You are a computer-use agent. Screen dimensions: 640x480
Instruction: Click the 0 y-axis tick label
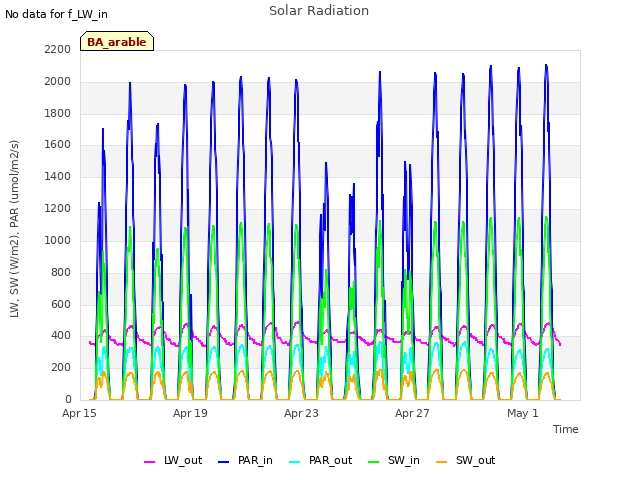[x=68, y=400]
